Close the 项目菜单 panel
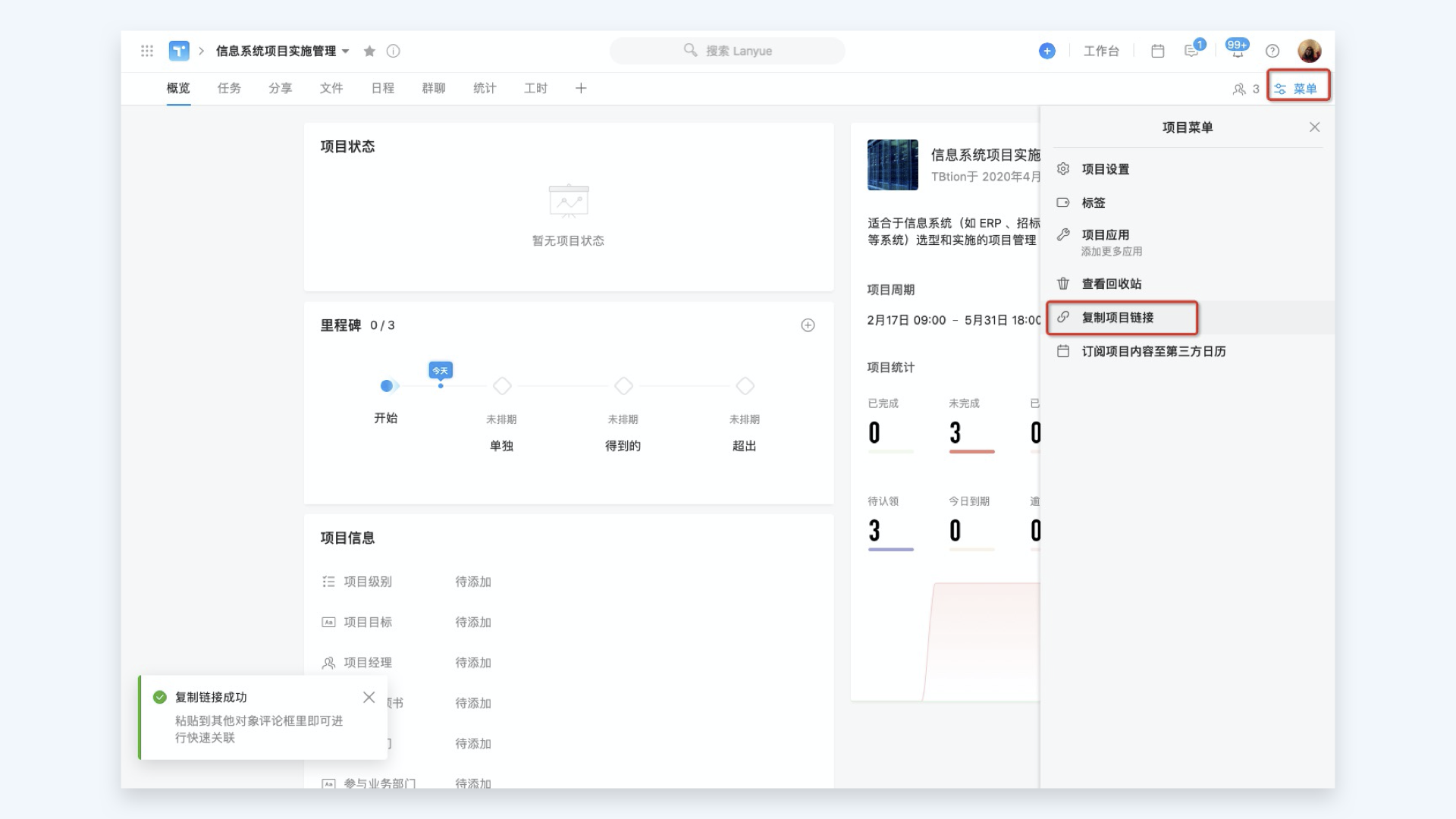1456x819 pixels. pos(1314,127)
